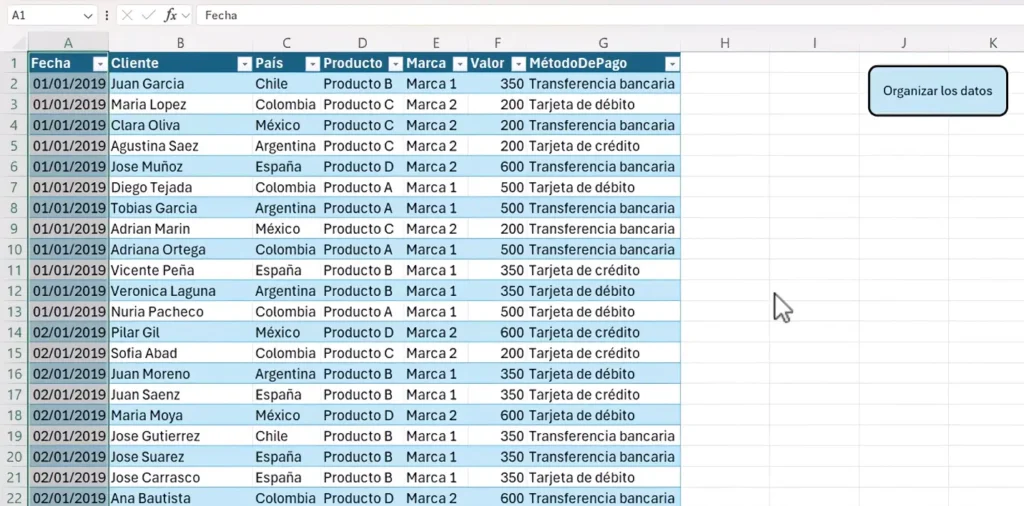Select column A header
The width and height of the screenshot is (1024, 506).
pyautogui.click(x=69, y=42)
